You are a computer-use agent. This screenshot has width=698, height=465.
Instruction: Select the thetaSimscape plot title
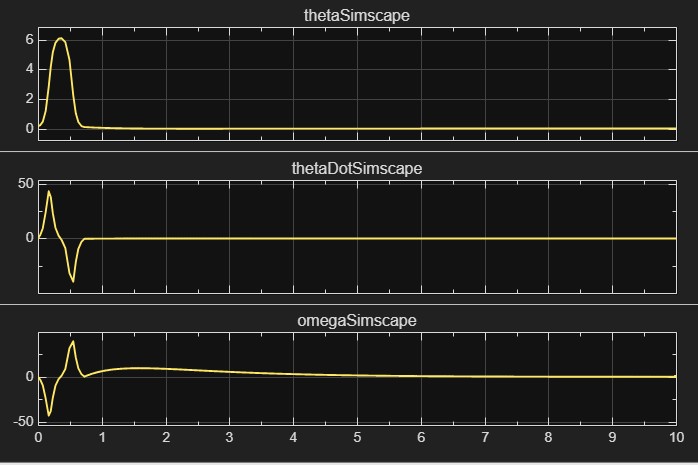pos(357,16)
